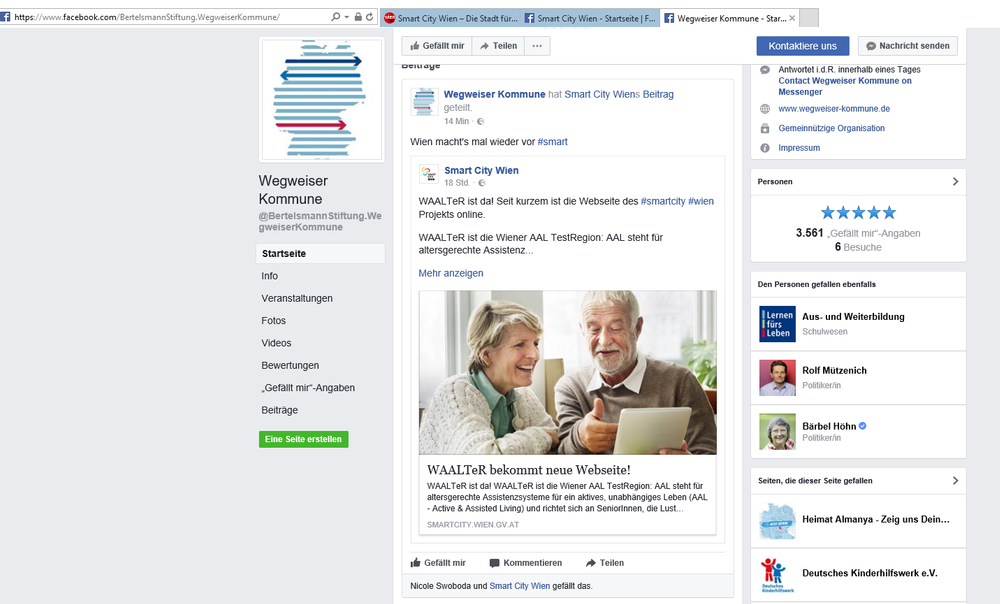Open Aus- und Weiterbildung page
The height and width of the screenshot is (604, 1000).
pos(853,317)
